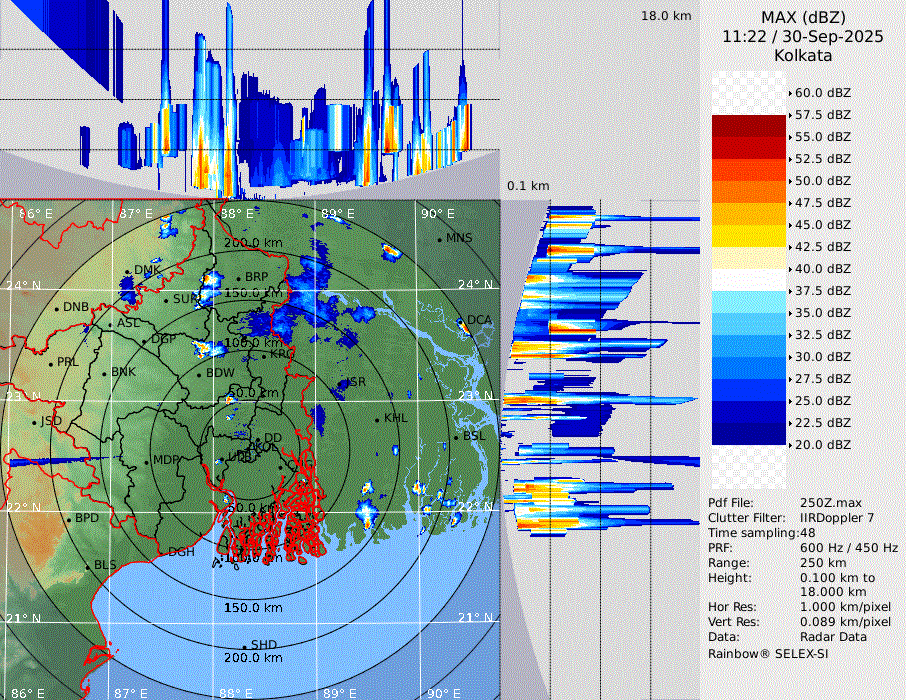Click the yellow 45.0 dBZ legend color

749,236
